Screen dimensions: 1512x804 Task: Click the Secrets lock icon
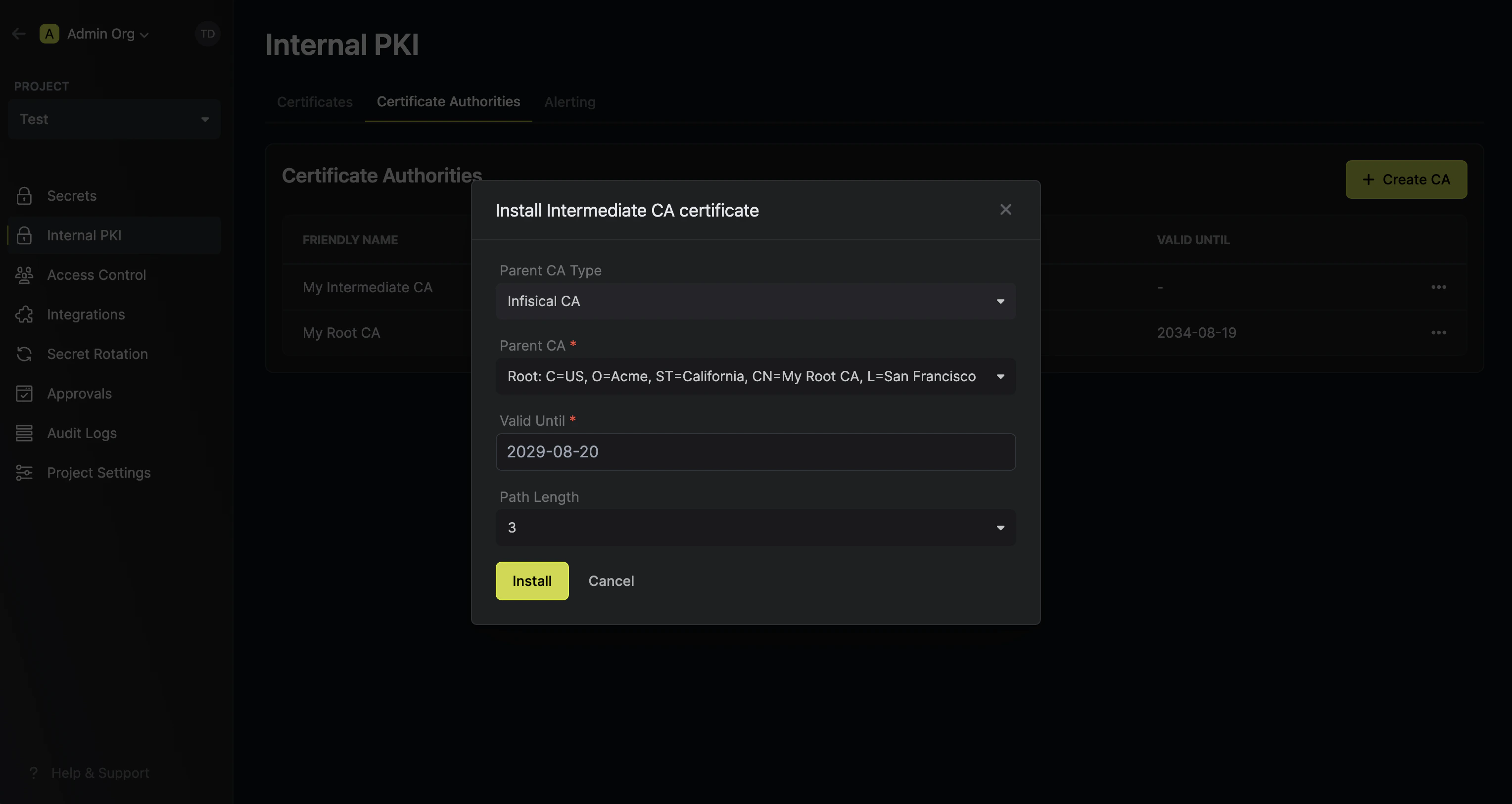click(x=24, y=196)
